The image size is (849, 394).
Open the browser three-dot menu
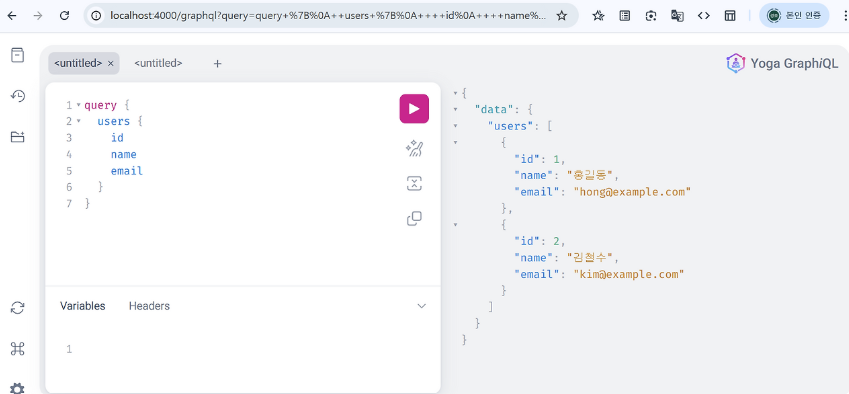[845, 16]
